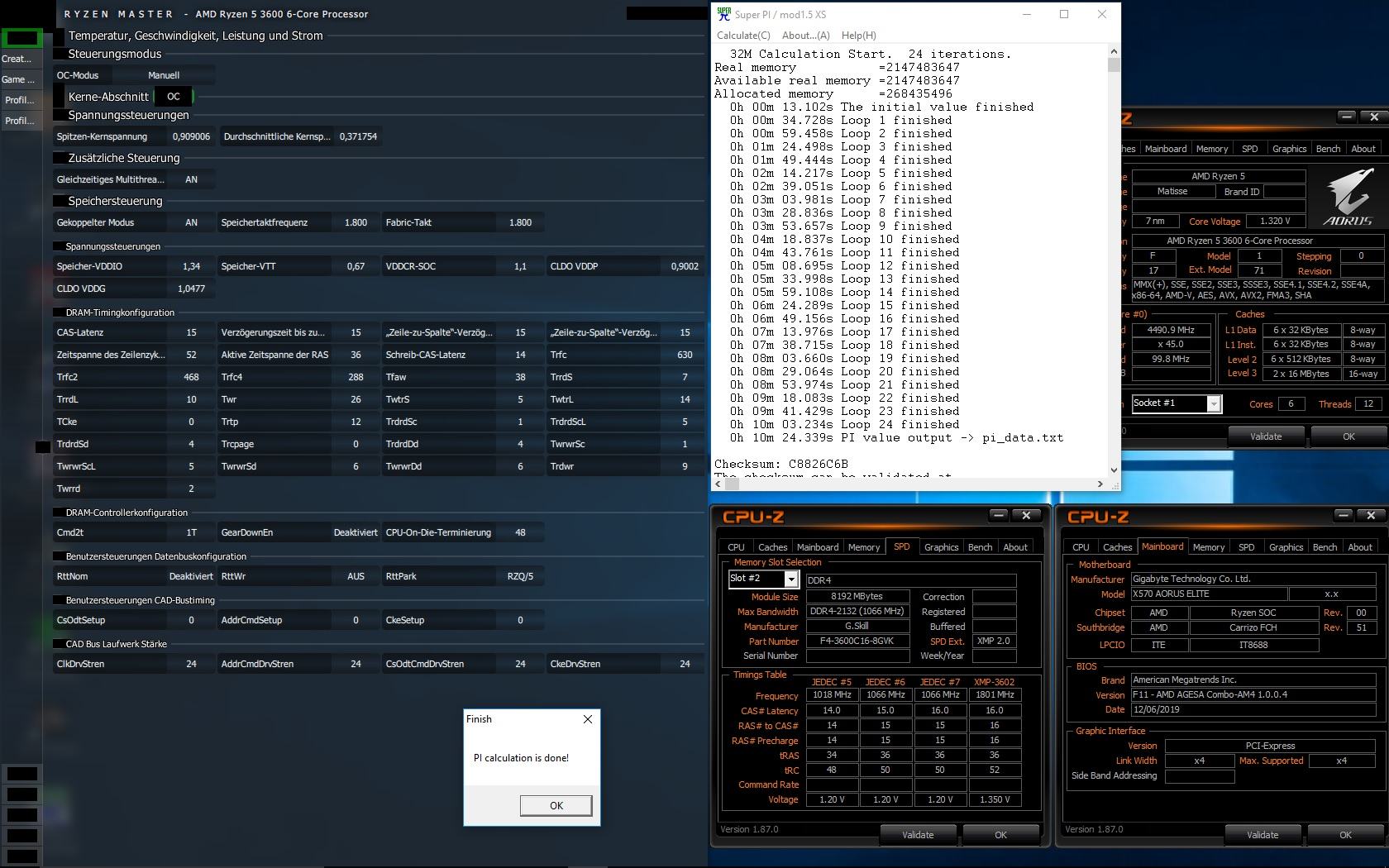
Task: Click the Speicher-VDDIO value 1,34
Action: [191, 266]
